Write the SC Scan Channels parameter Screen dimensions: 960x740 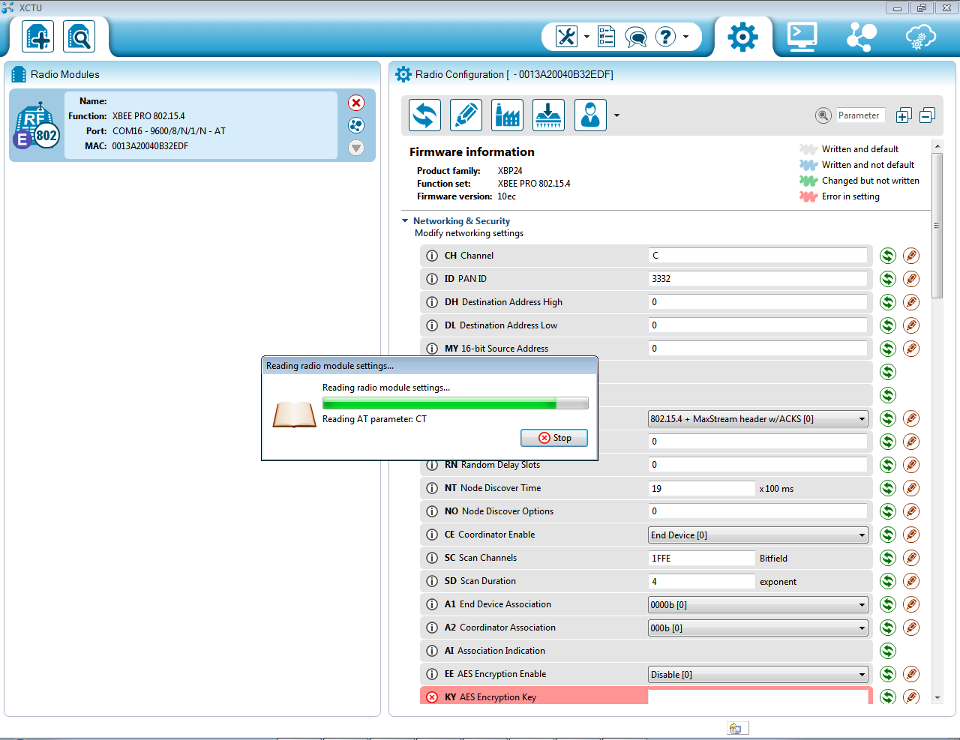tap(912, 558)
